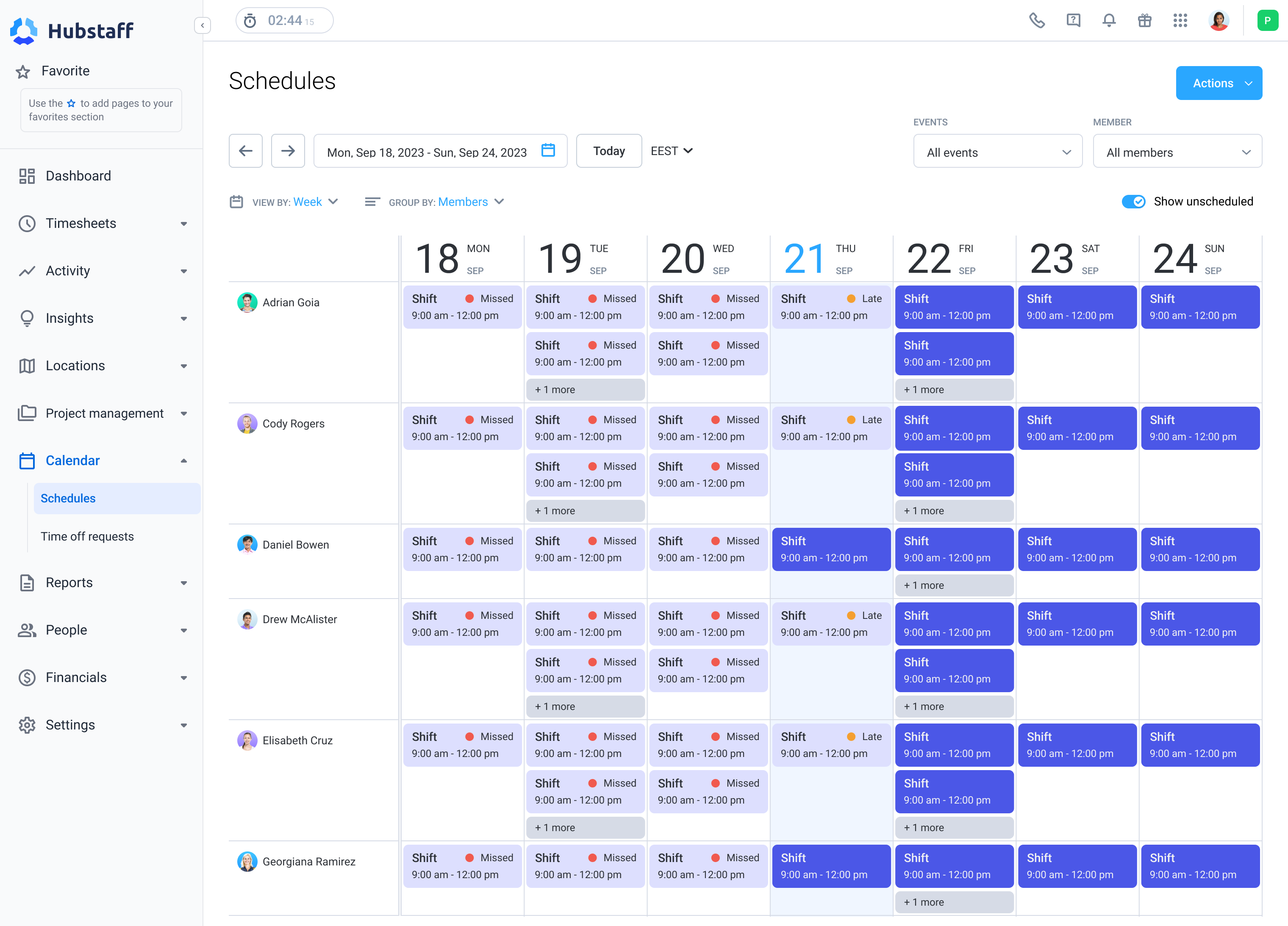Open Time off requests menu item
This screenshot has height=926, width=1288.
[87, 537]
